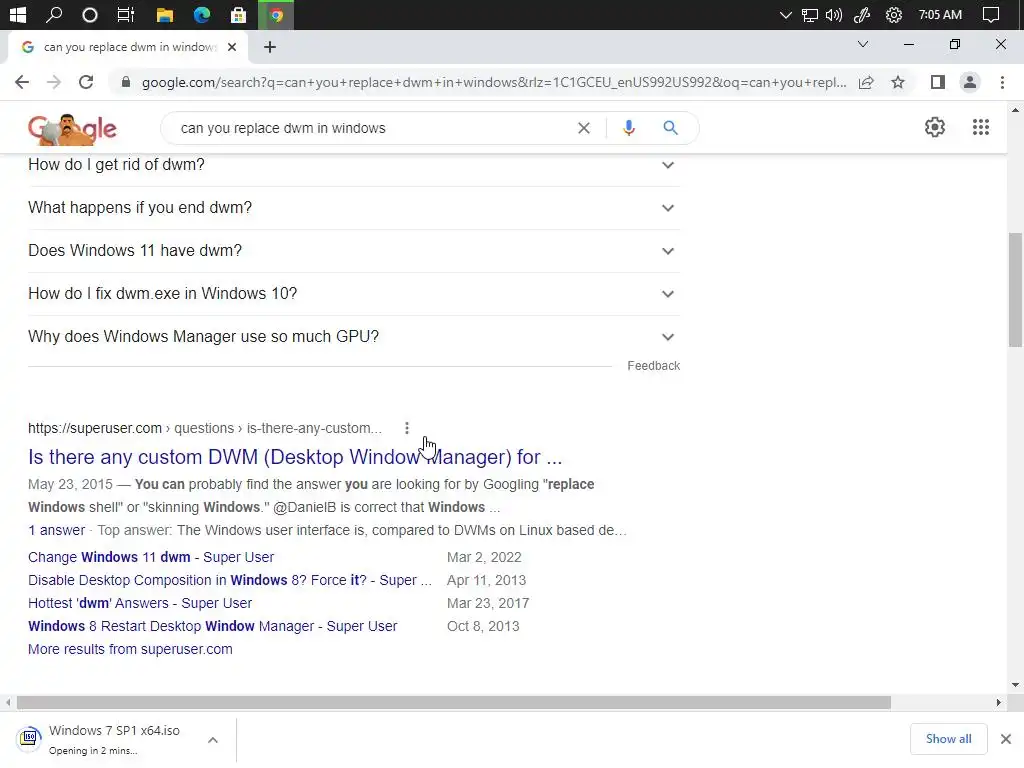Open the Action Center notifications

991,14
